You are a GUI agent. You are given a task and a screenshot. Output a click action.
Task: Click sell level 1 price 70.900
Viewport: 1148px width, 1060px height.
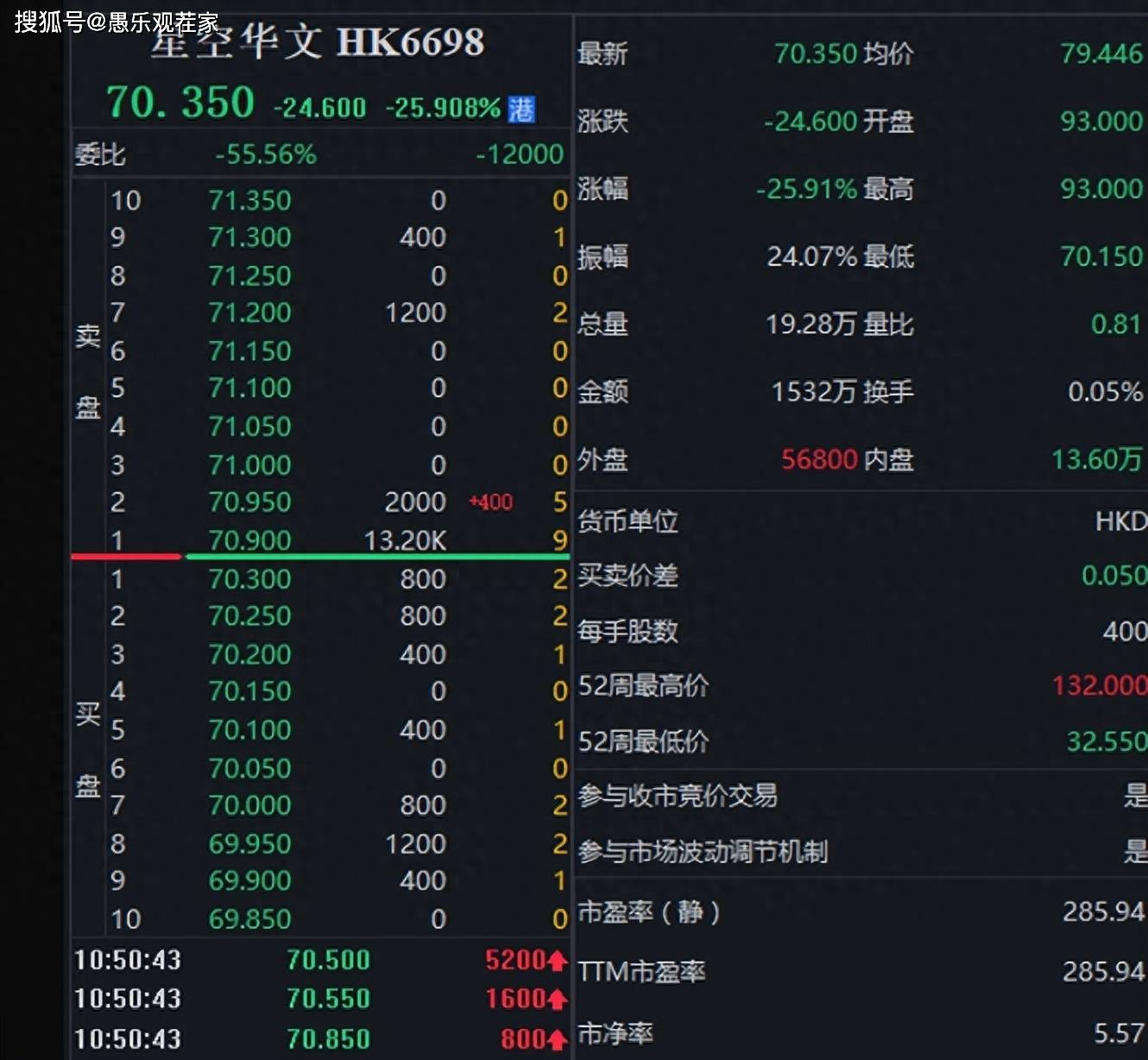pyautogui.click(x=249, y=540)
